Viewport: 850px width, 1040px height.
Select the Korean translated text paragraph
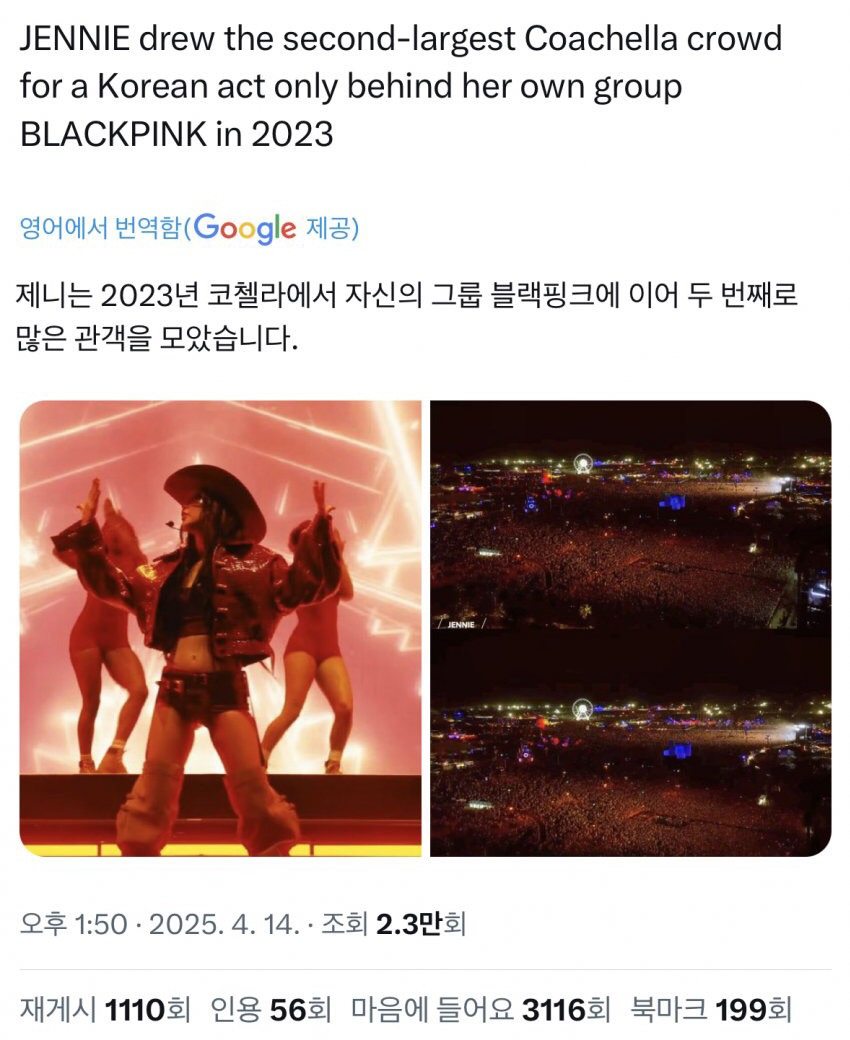tap(406, 316)
